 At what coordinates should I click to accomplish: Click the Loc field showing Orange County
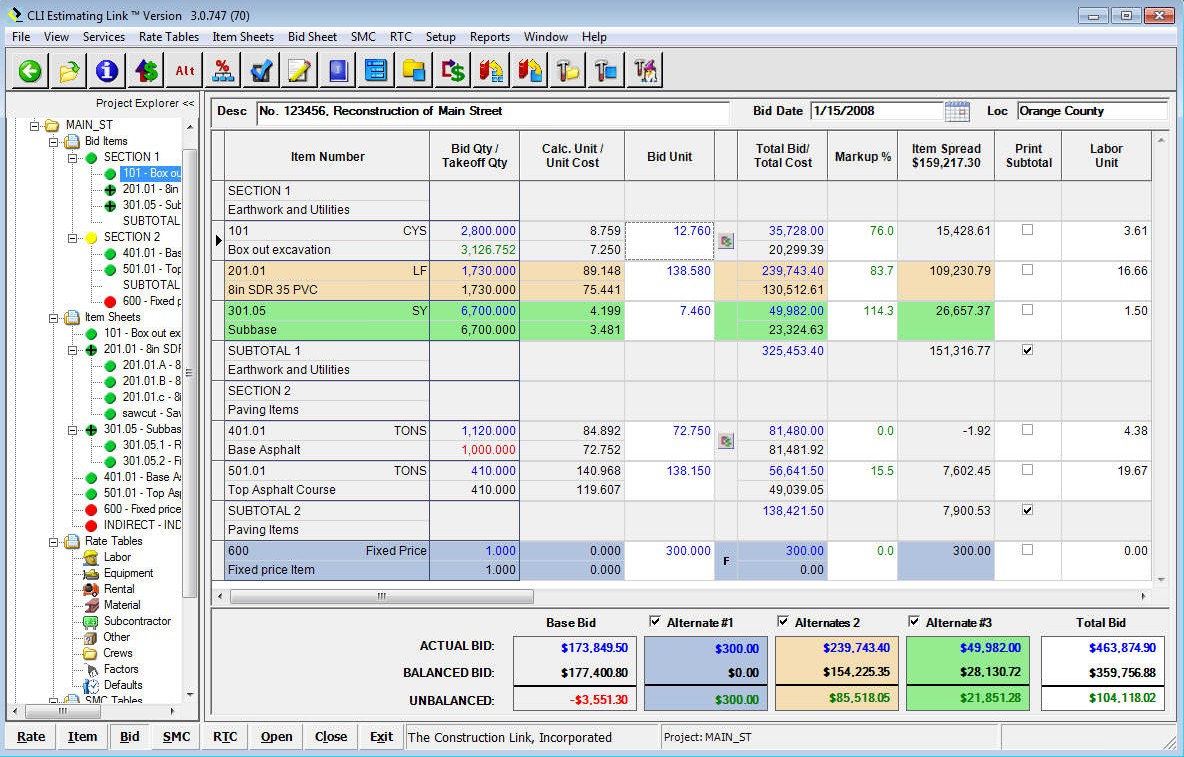[1092, 111]
